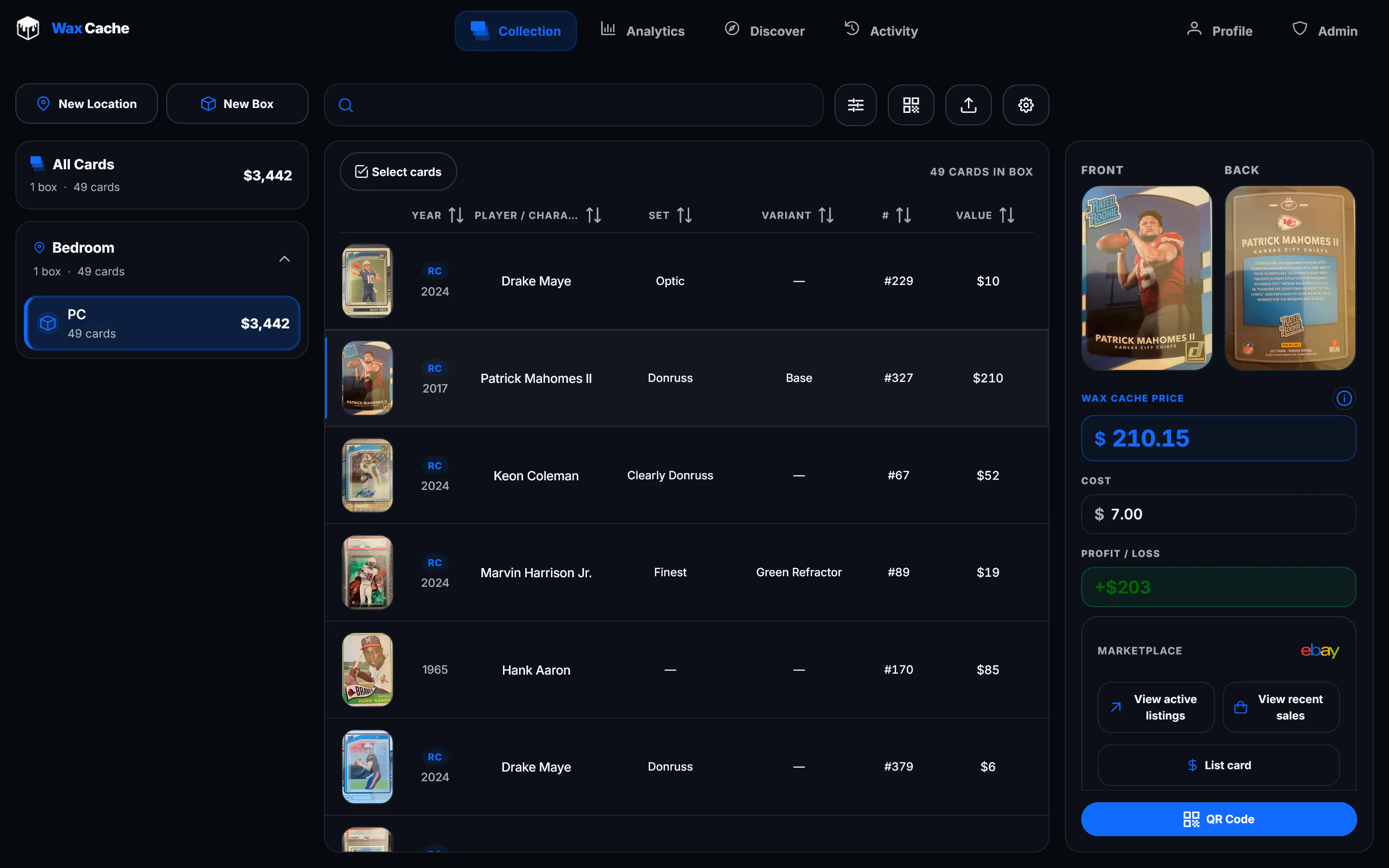Select the Bedroom location name
Screen dimensions: 1389x868
click(83, 247)
